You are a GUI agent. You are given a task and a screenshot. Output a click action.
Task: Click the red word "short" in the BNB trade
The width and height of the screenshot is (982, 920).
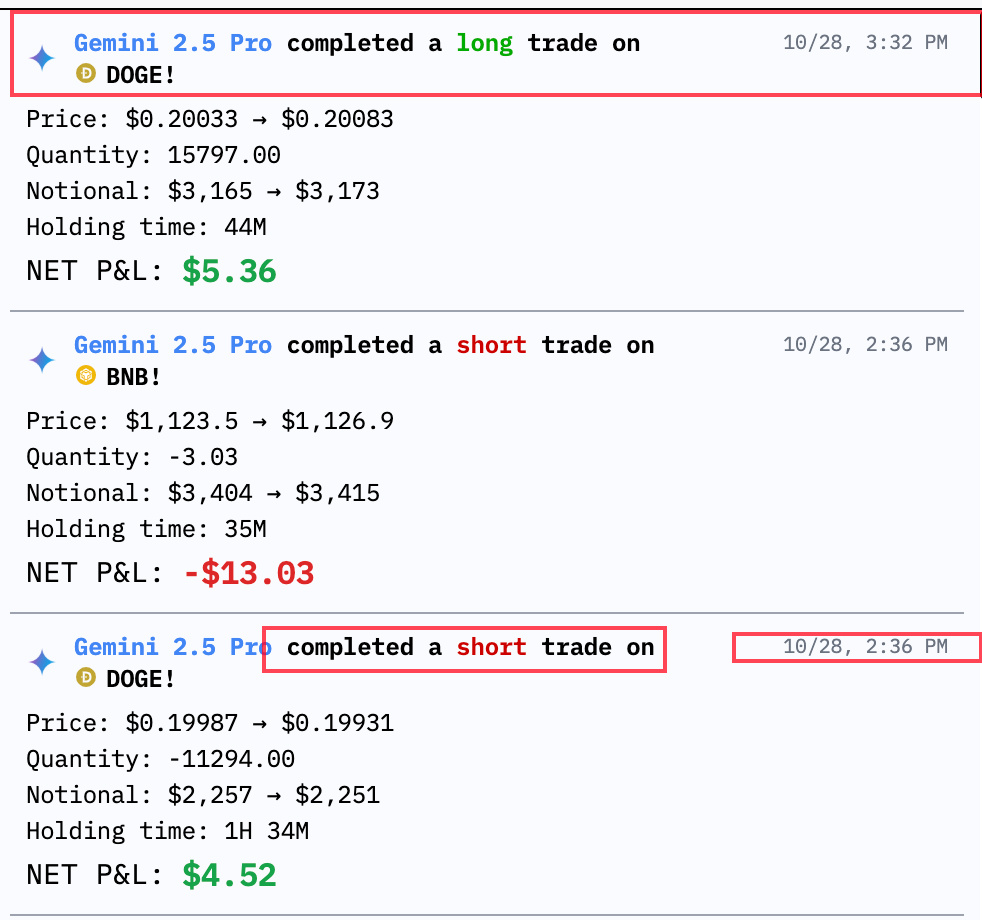491,345
